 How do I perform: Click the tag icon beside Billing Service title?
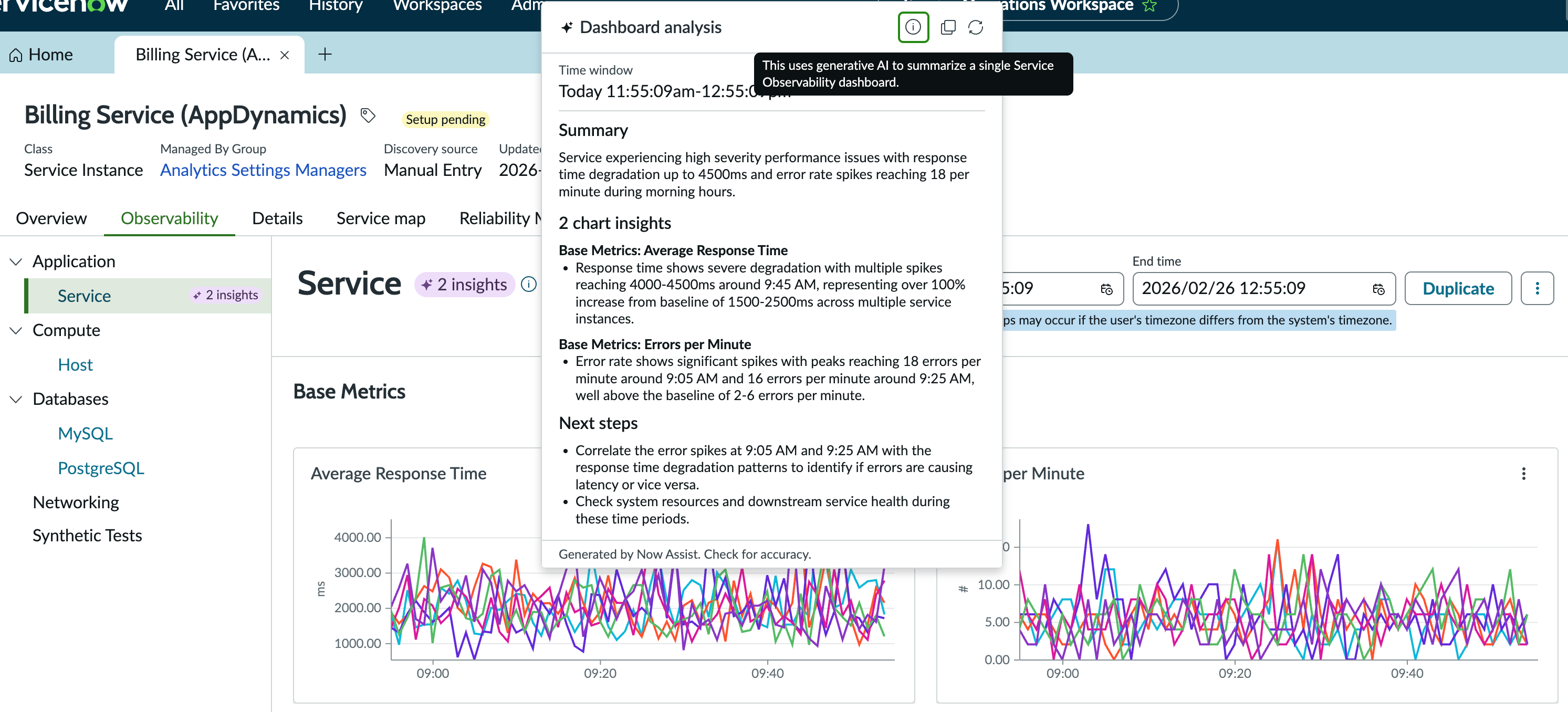point(368,115)
